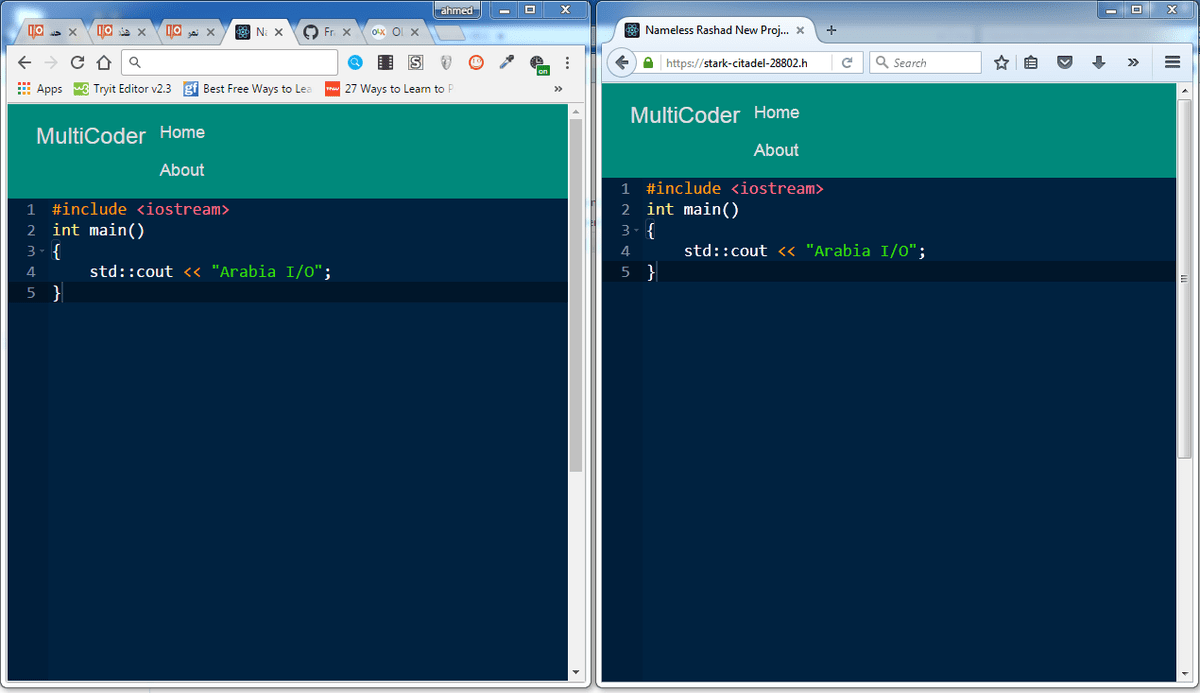This screenshot has height=693, width=1200.
Task: Click the std::cout line in the Chrome editor
Action: 210,272
